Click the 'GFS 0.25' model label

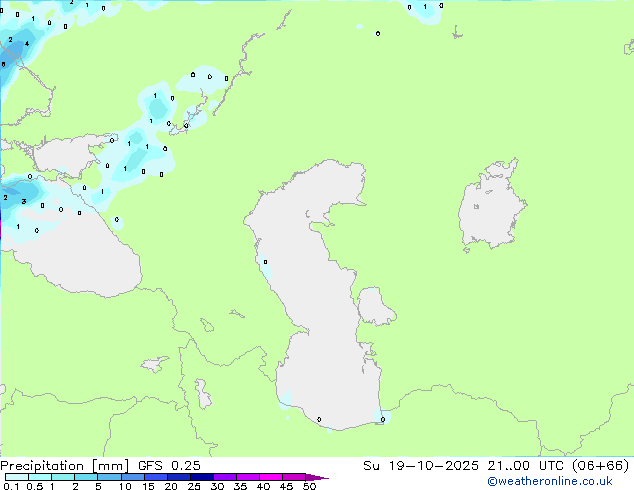tap(169, 466)
